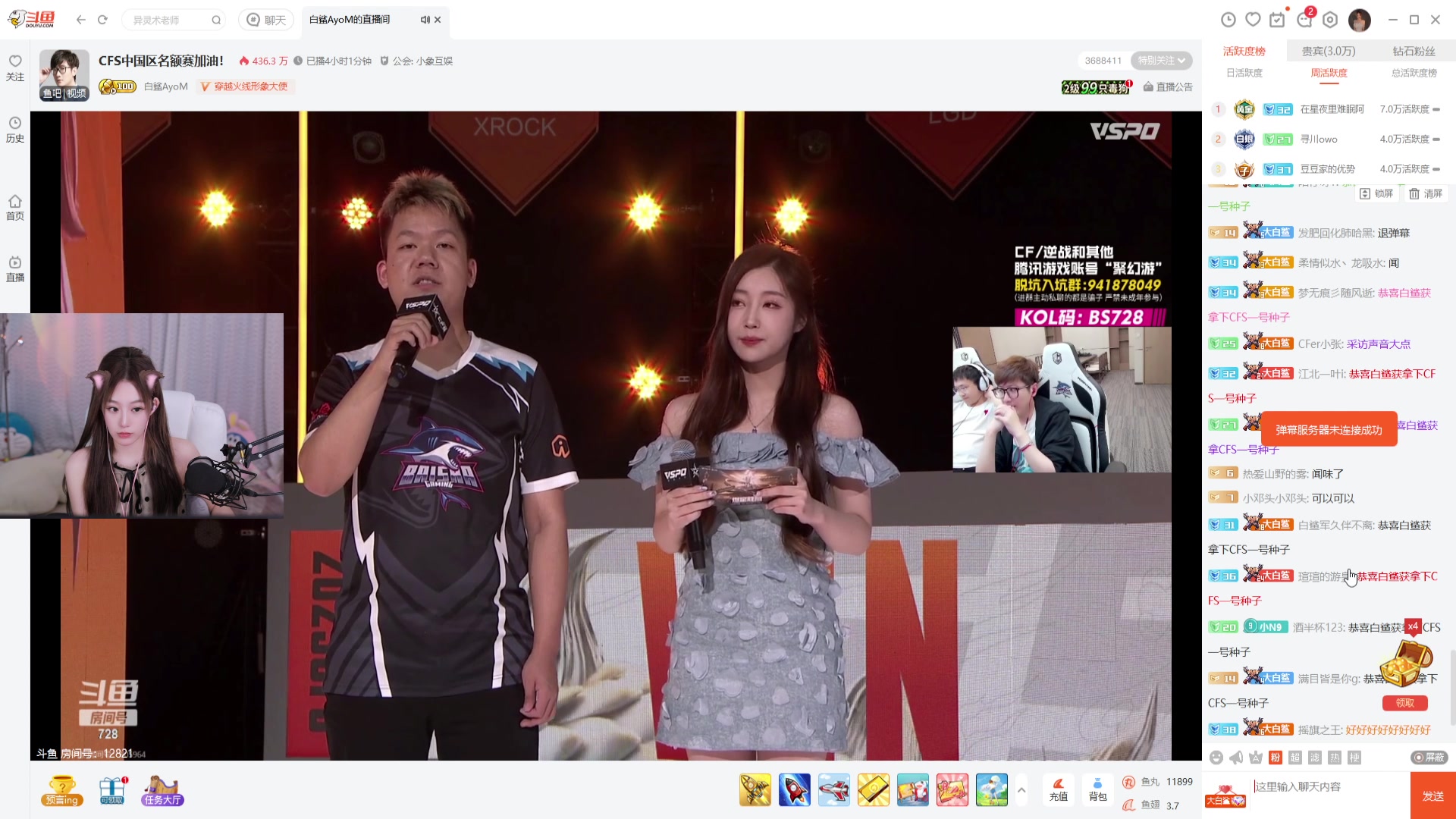This screenshot has width=1456, height=819.
Task: Select 总活跃度榜 sub-tab
Action: point(1414,73)
